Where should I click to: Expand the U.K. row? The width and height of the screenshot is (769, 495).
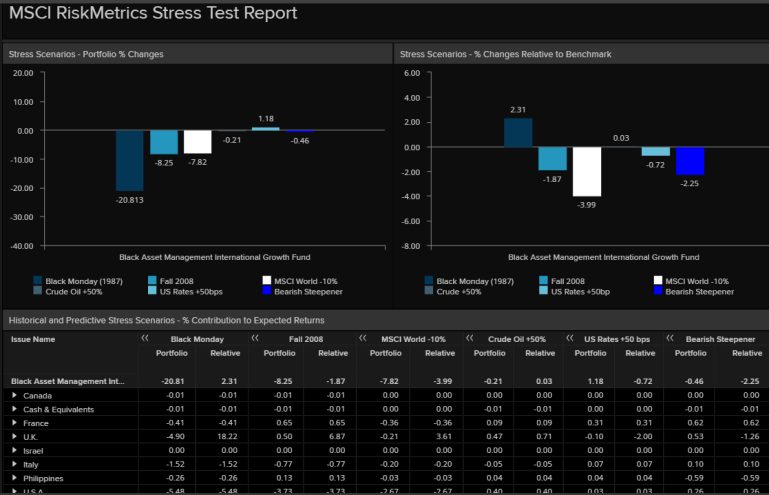[14, 436]
